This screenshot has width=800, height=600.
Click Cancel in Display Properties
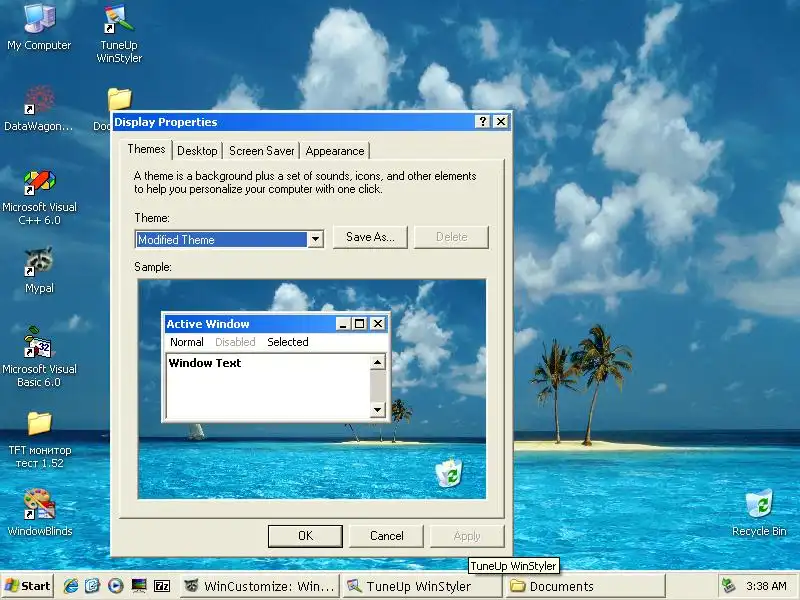coord(386,536)
